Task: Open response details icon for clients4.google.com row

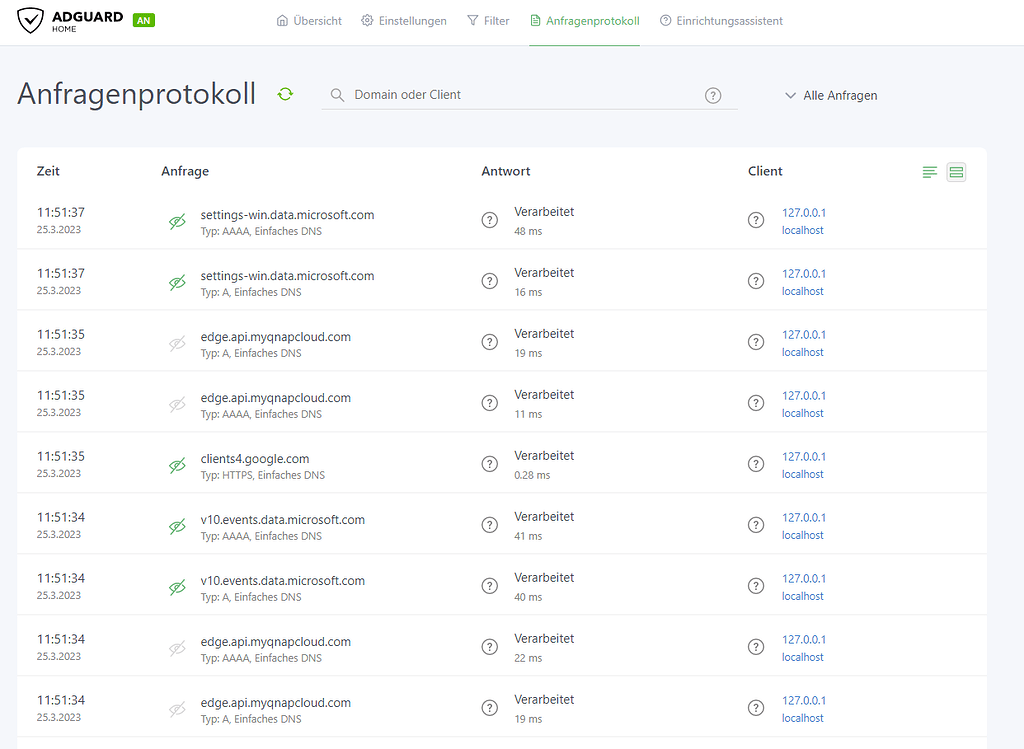Action: pos(490,464)
